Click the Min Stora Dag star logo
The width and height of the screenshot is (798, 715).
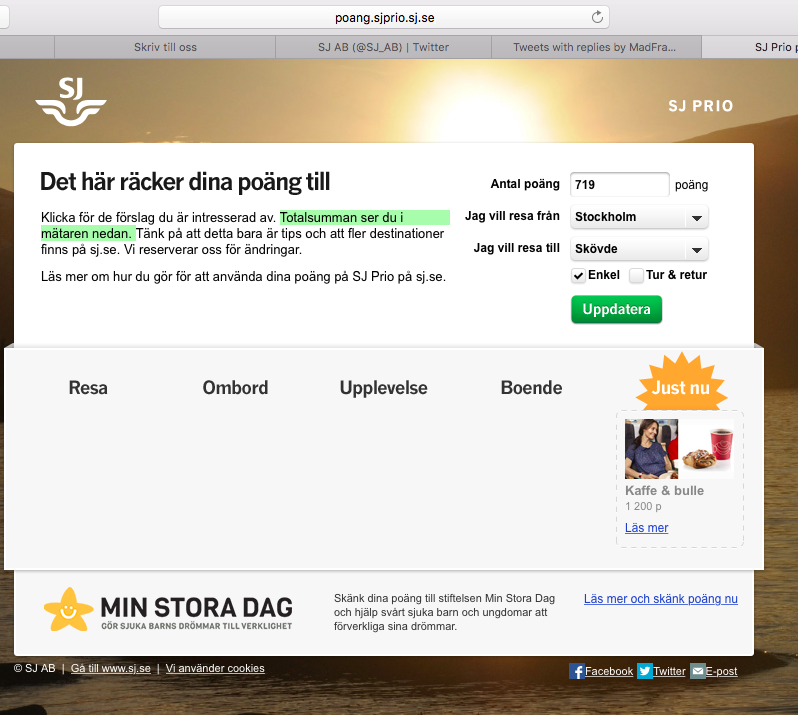[x=68, y=610]
